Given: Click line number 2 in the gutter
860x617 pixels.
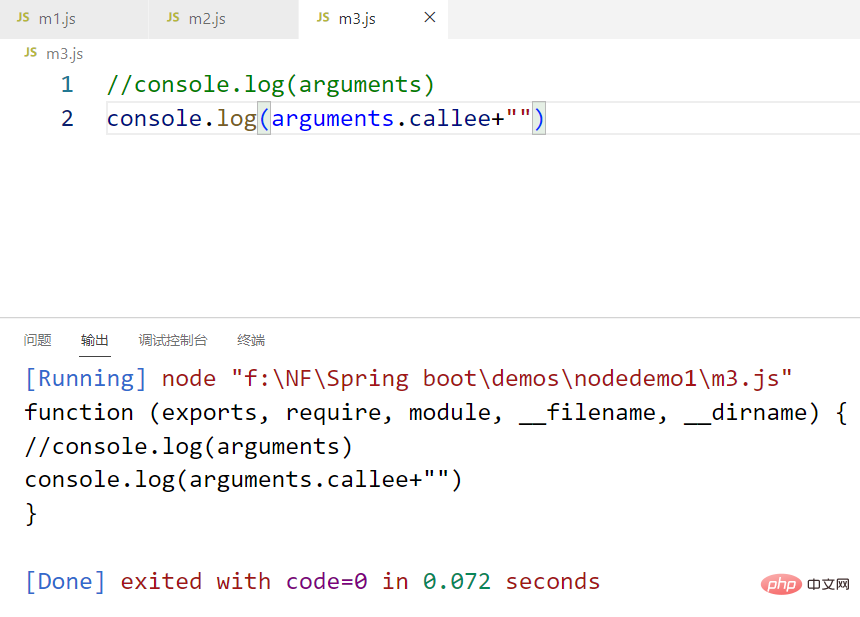Looking at the screenshot, I should 67,119.
